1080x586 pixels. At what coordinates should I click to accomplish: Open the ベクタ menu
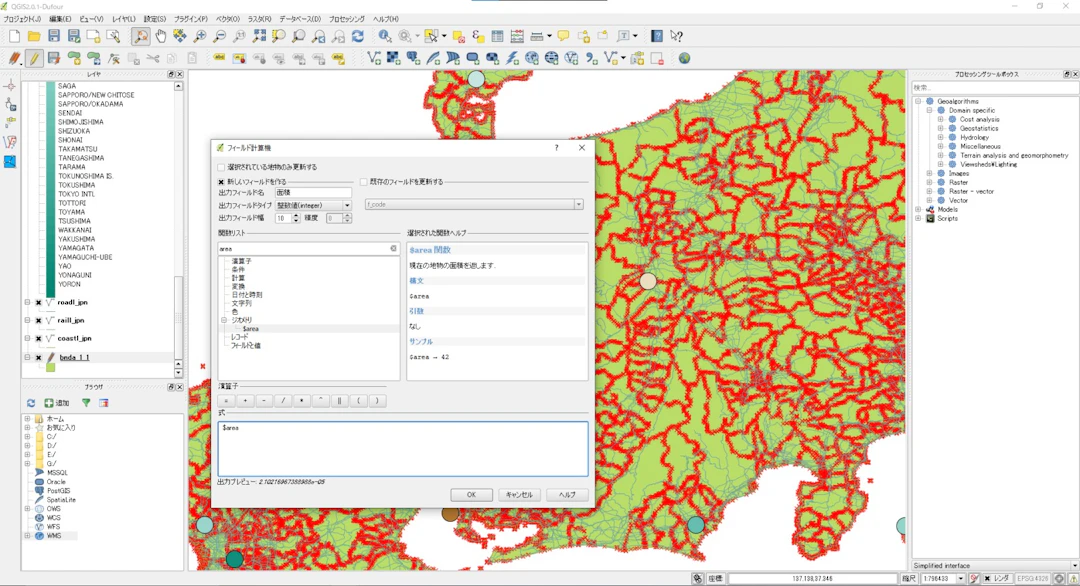[228, 19]
